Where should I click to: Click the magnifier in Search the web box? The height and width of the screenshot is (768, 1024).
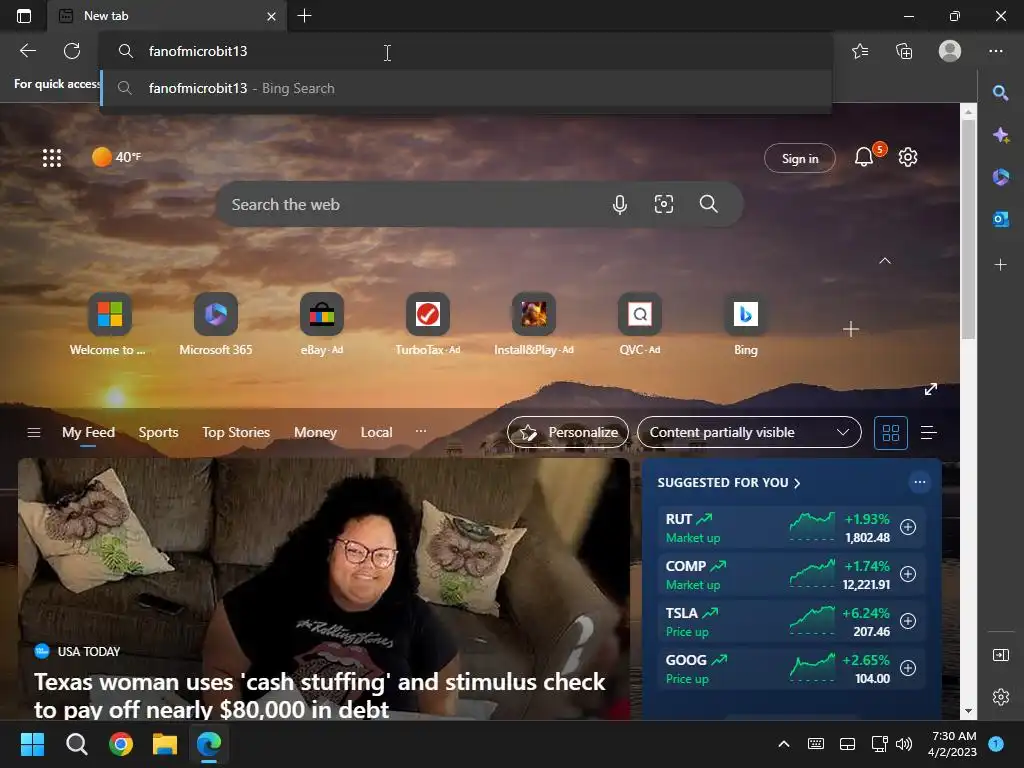pyautogui.click(x=709, y=204)
